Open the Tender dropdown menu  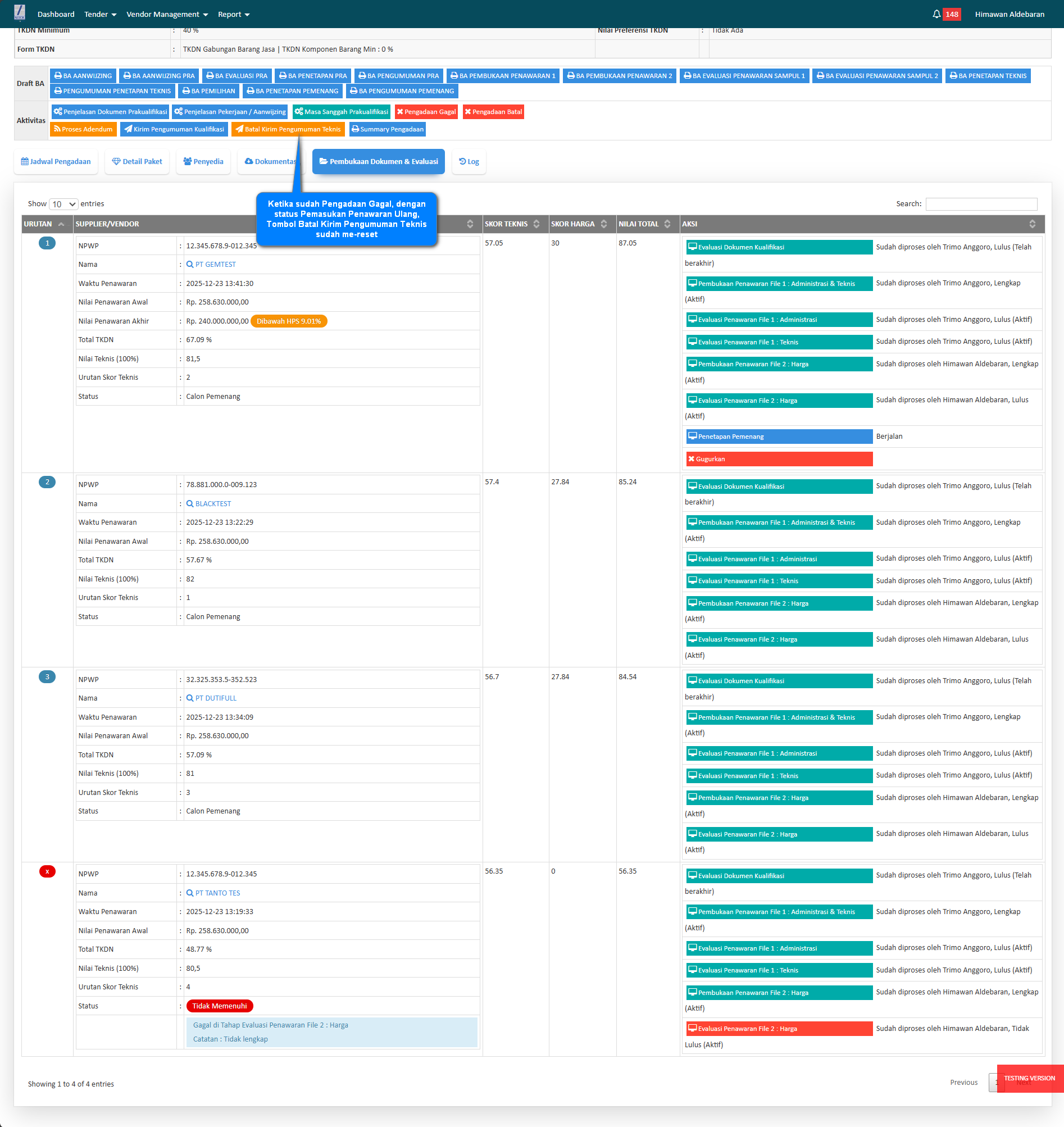pyautogui.click(x=100, y=14)
